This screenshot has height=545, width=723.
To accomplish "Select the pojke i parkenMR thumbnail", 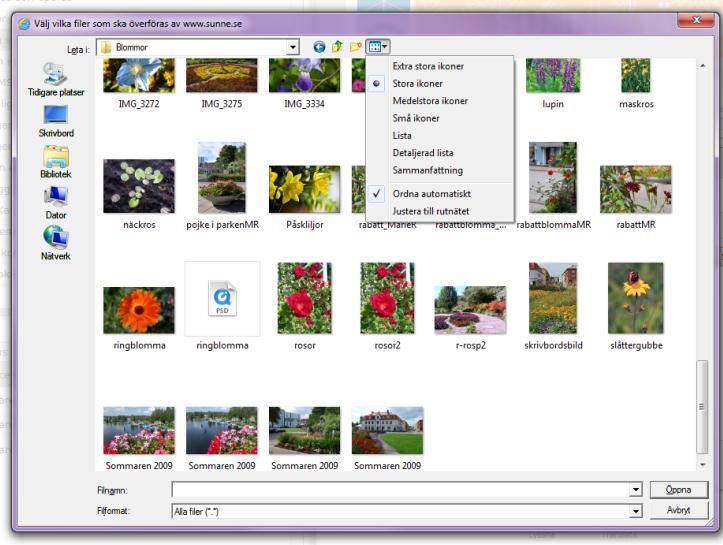I will [222, 178].
